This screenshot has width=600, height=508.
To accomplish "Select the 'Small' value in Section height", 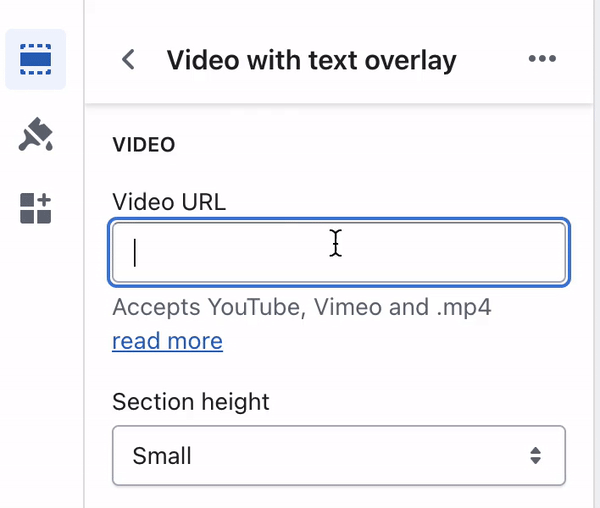I will [x=162, y=456].
